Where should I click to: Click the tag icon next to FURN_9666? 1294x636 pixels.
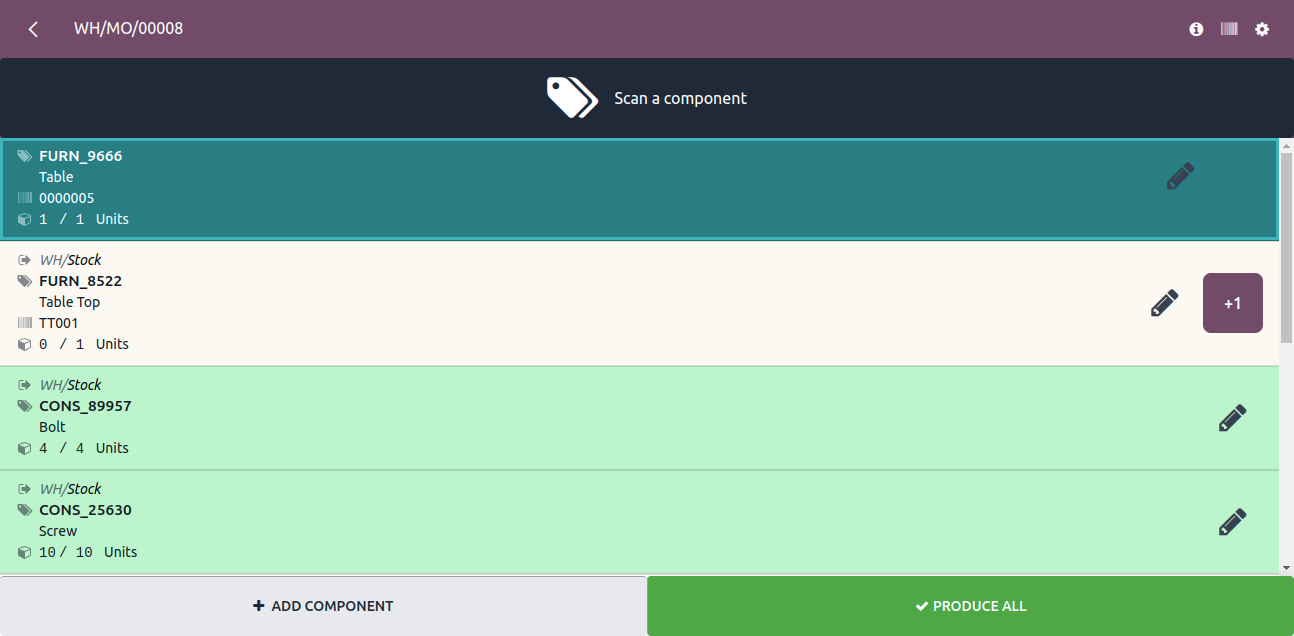(x=25, y=156)
